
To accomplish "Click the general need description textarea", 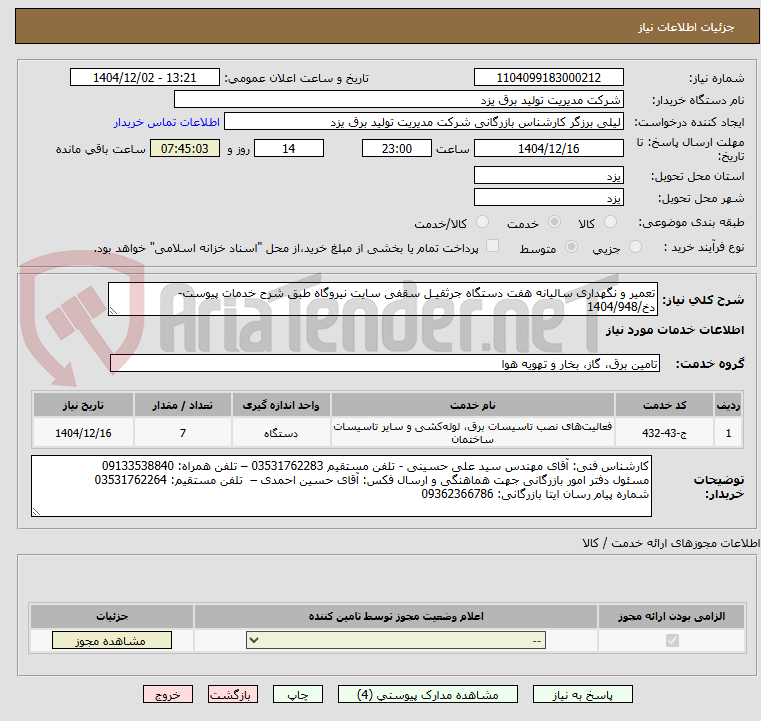I will pyautogui.click(x=382, y=300).
